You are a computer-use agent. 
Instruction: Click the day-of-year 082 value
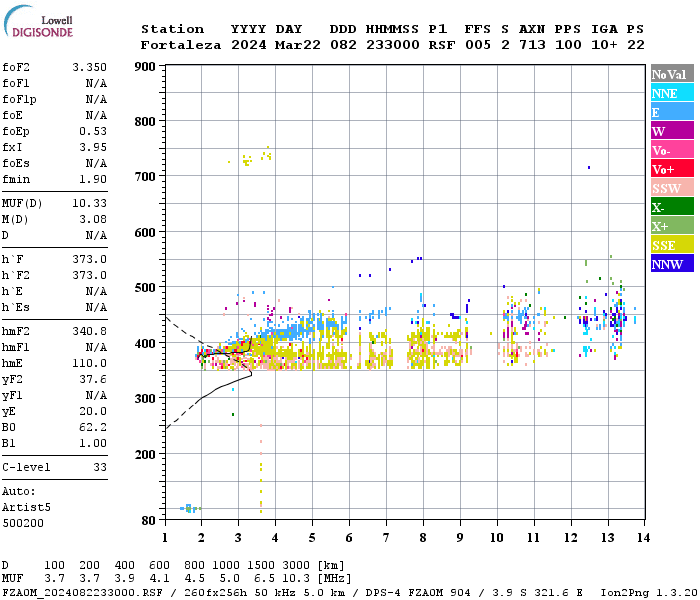343,45
